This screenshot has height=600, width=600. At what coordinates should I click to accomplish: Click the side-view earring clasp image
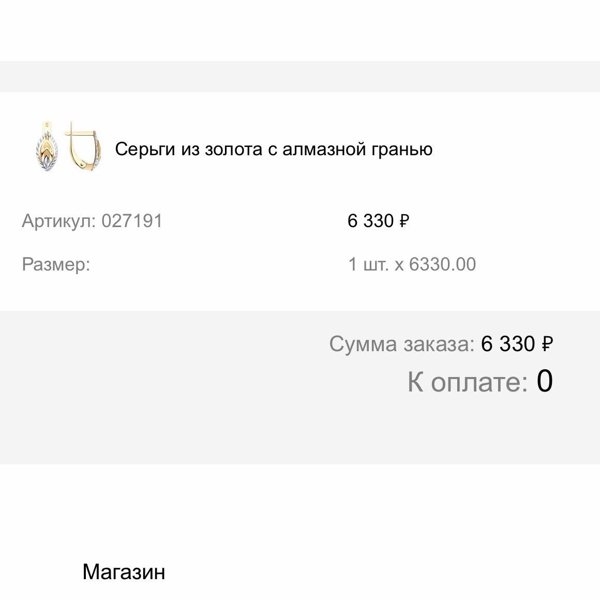tap(83, 145)
